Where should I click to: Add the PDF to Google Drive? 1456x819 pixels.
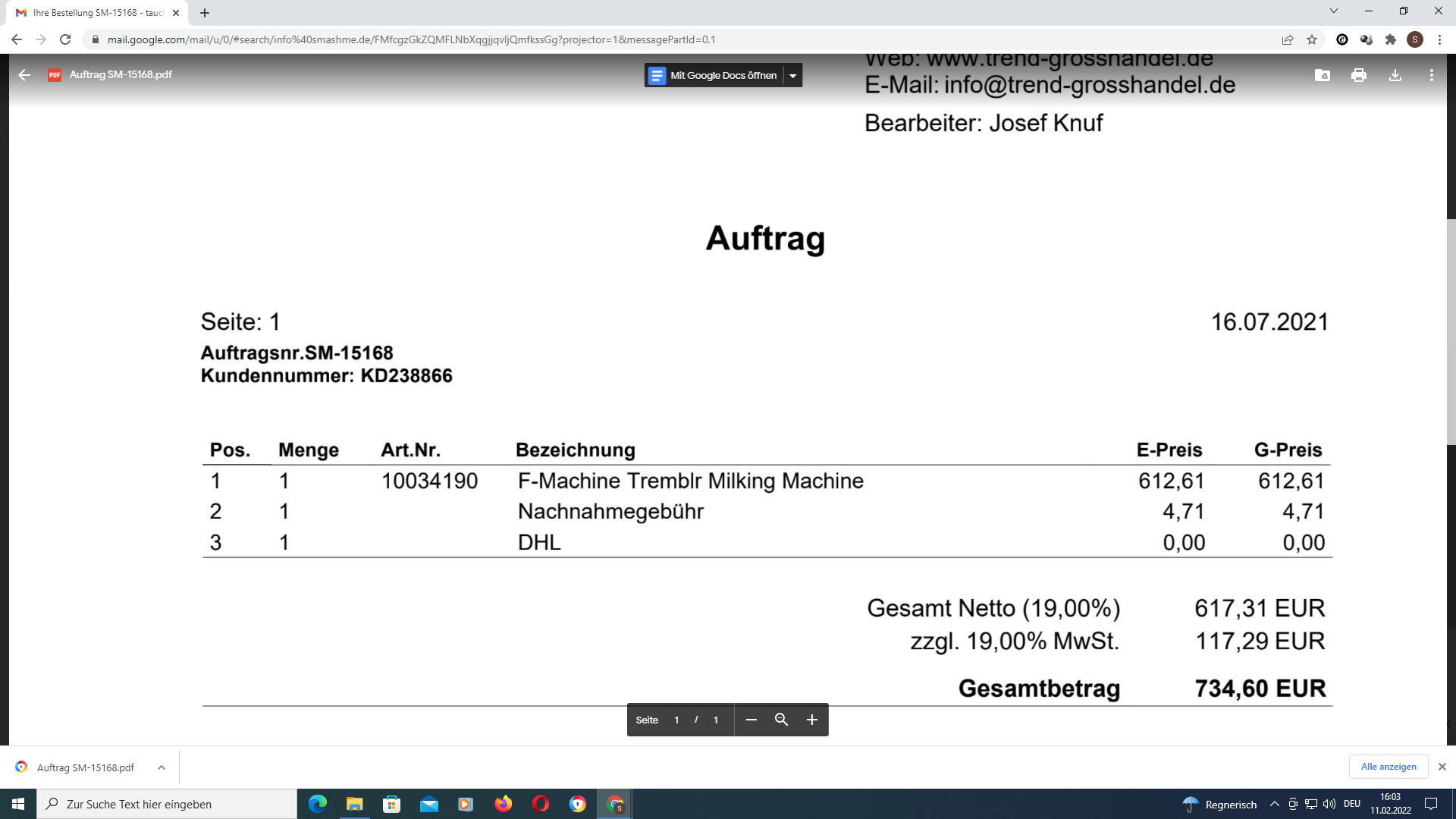click(x=1323, y=75)
